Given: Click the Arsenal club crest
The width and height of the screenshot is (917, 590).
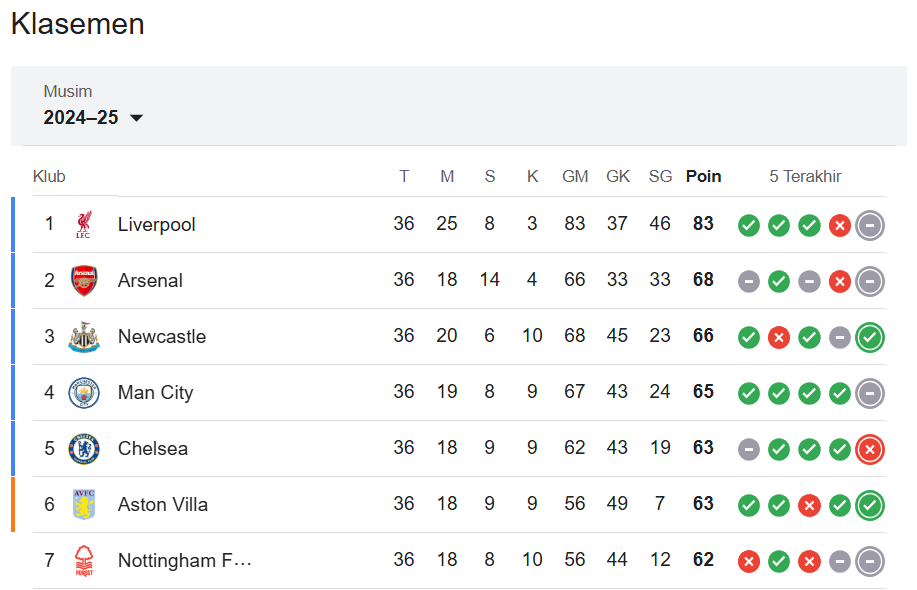Looking at the screenshot, I should [84, 281].
